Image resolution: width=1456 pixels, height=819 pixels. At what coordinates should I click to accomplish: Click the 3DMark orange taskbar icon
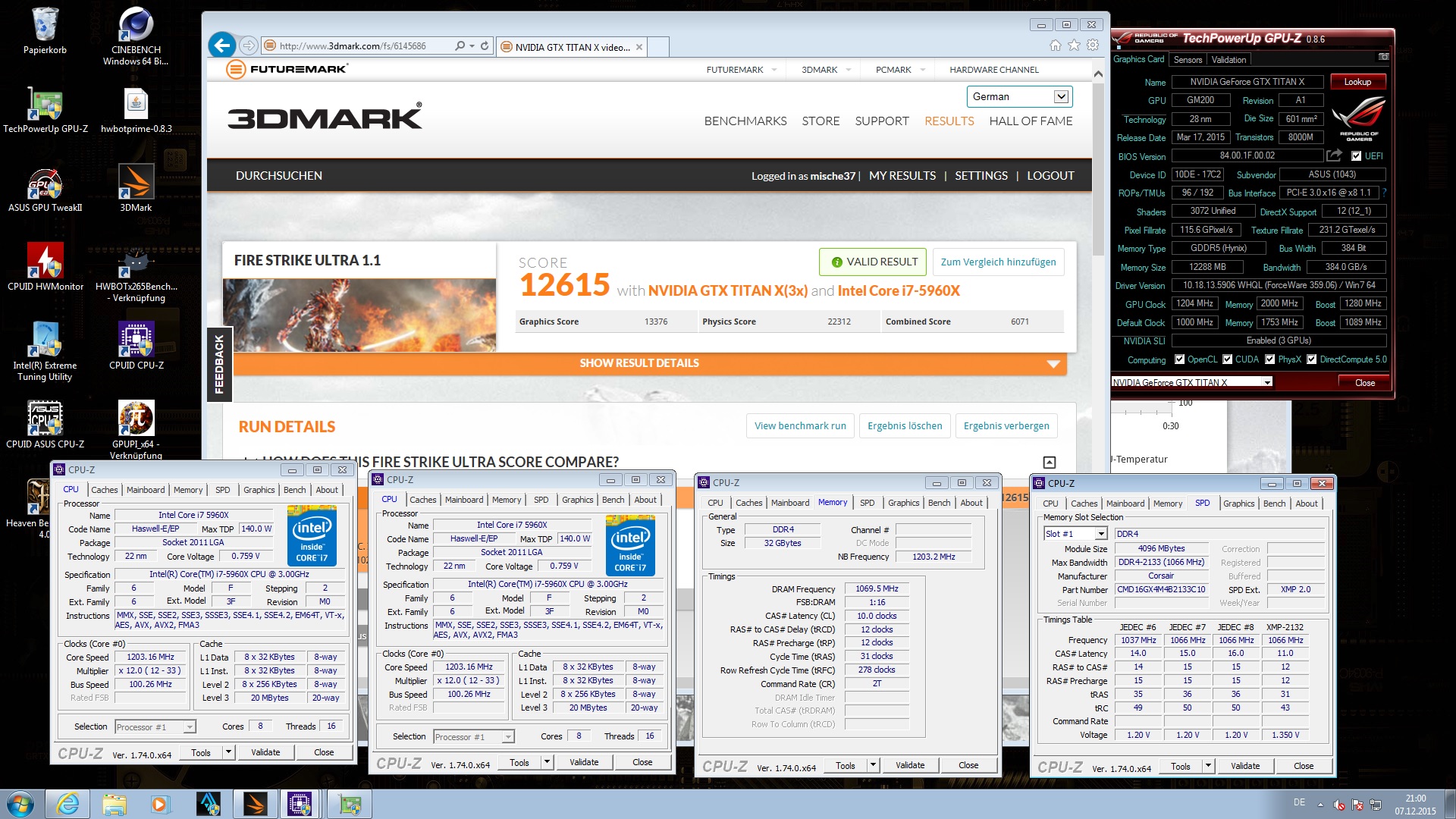[255, 804]
